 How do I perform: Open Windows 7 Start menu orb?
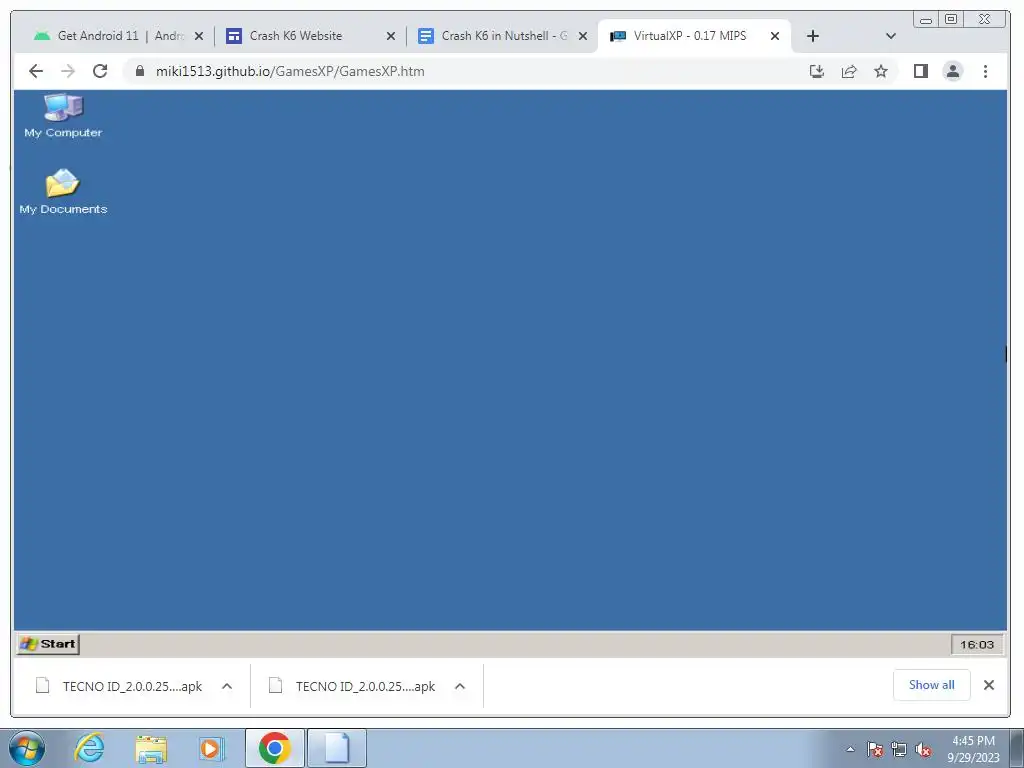coord(27,748)
